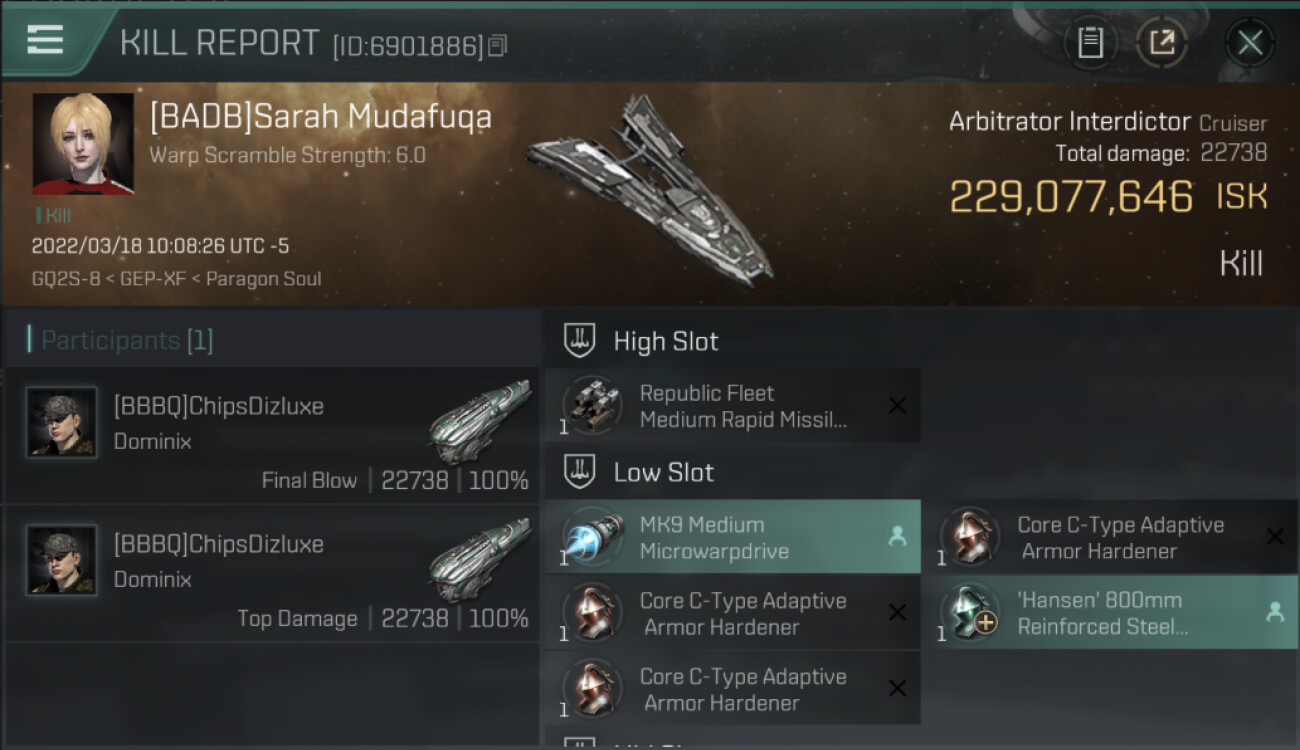1300x750 pixels.
Task: Open the clipboard report icon
Action: pos(1089,43)
